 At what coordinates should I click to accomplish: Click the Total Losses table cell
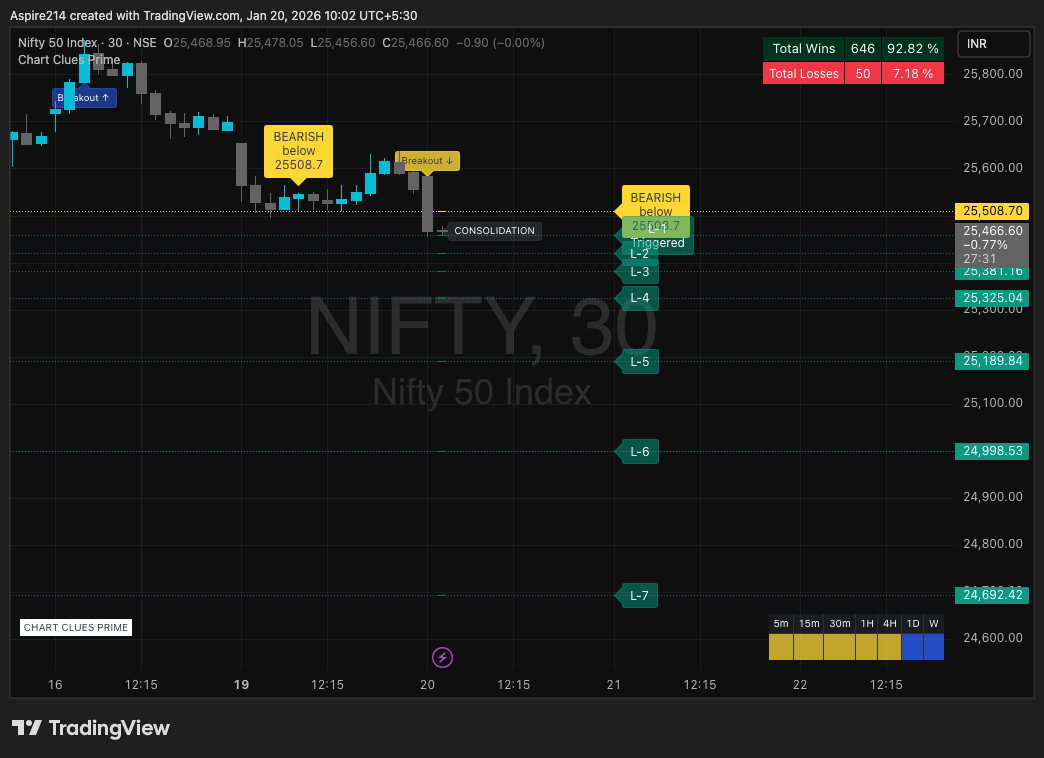click(x=804, y=73)
